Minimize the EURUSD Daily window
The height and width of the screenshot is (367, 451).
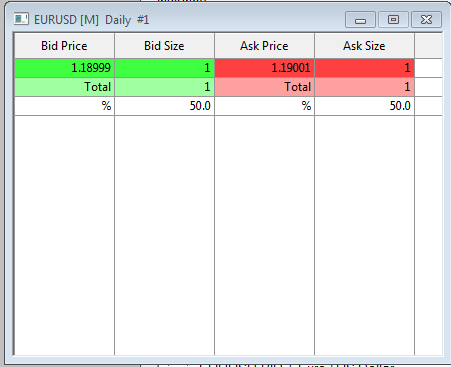pyautogui.click(x=360, y=20)
